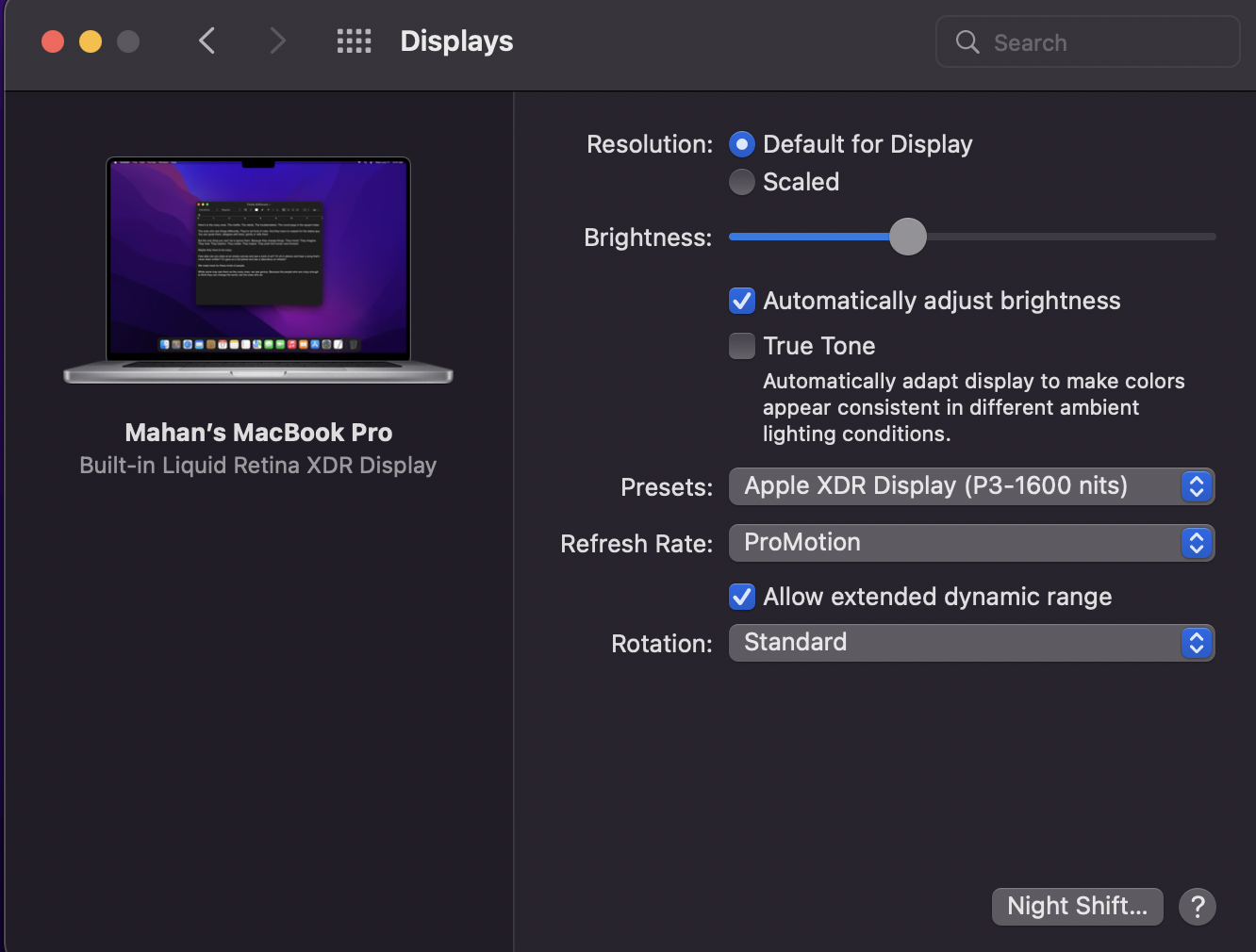Open the Apple XDR Display presets menu
Screen dimensions: 1256x952
[x=952, y=486]
